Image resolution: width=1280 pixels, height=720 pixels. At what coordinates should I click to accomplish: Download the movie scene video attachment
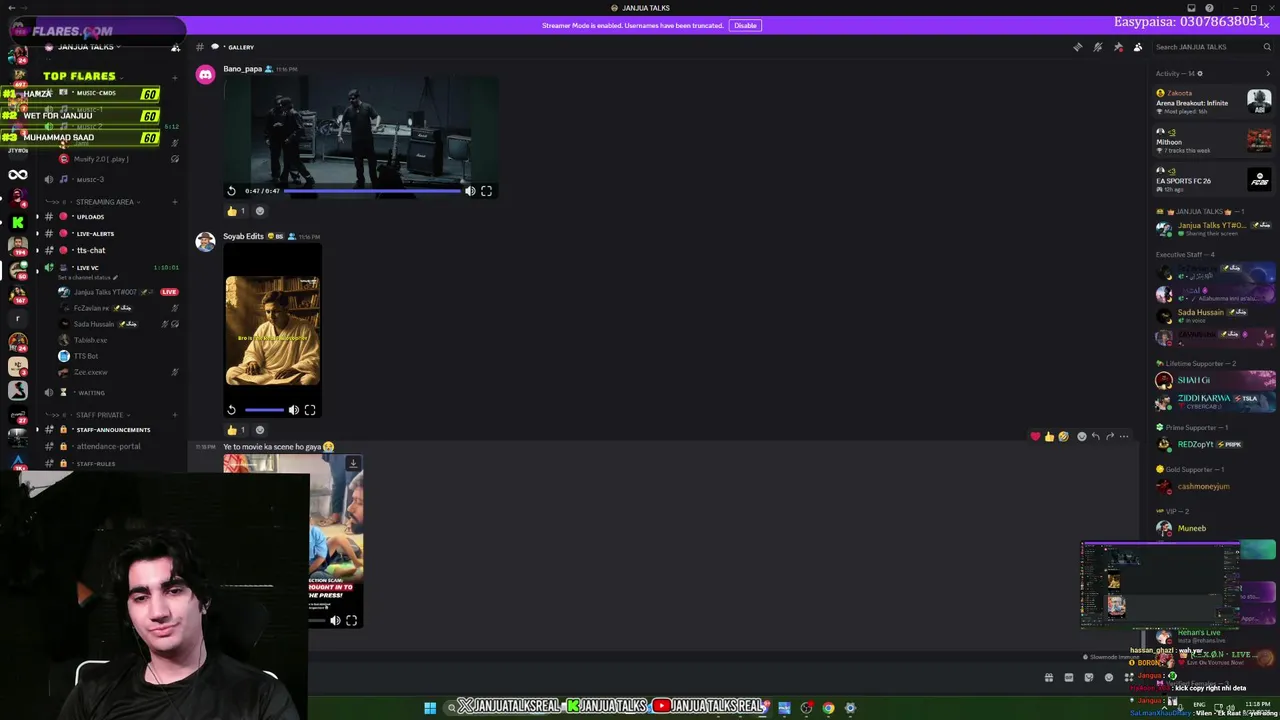[352, 464]
